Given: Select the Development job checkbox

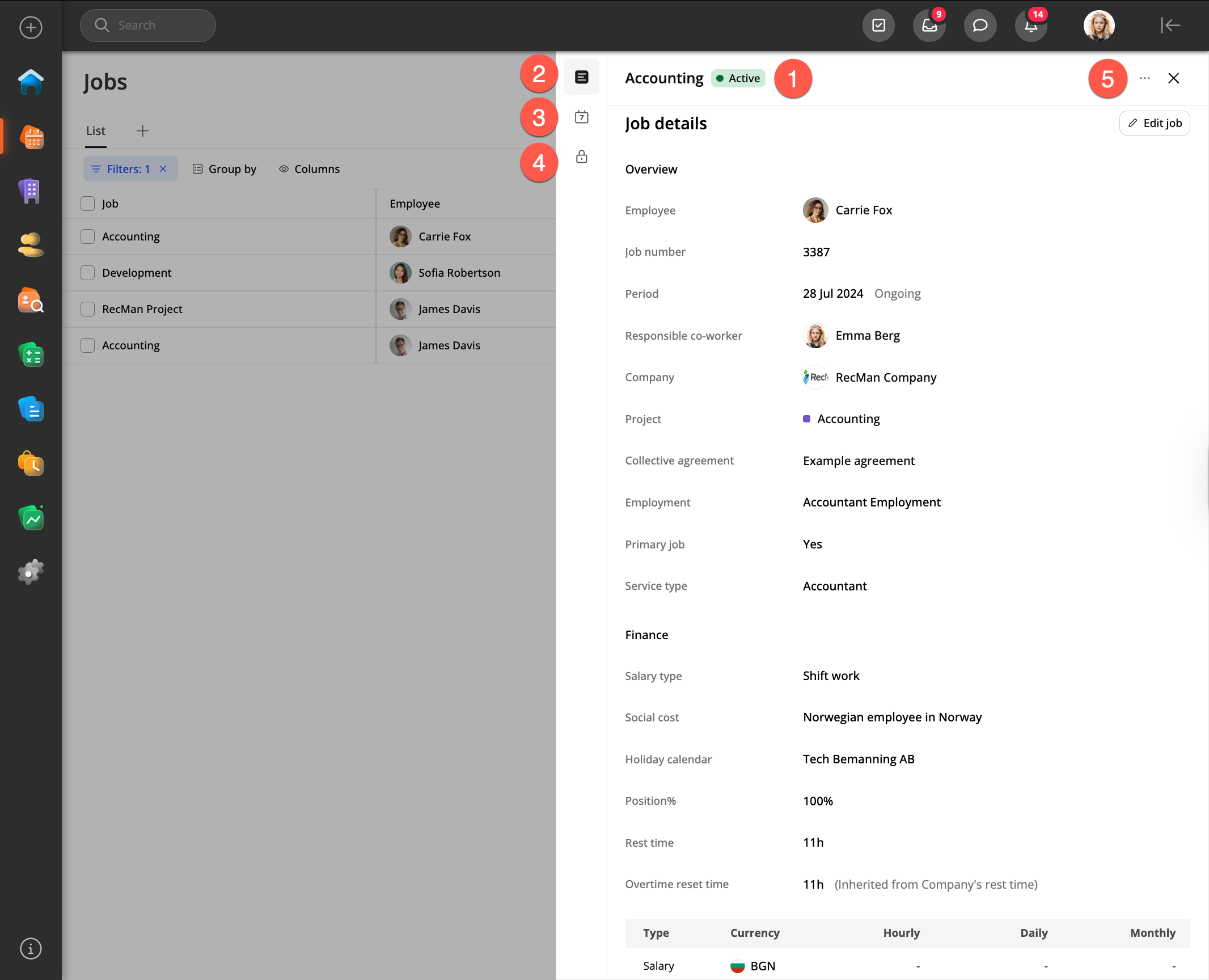Looking at the screenshot, I should tap(87, 273).
